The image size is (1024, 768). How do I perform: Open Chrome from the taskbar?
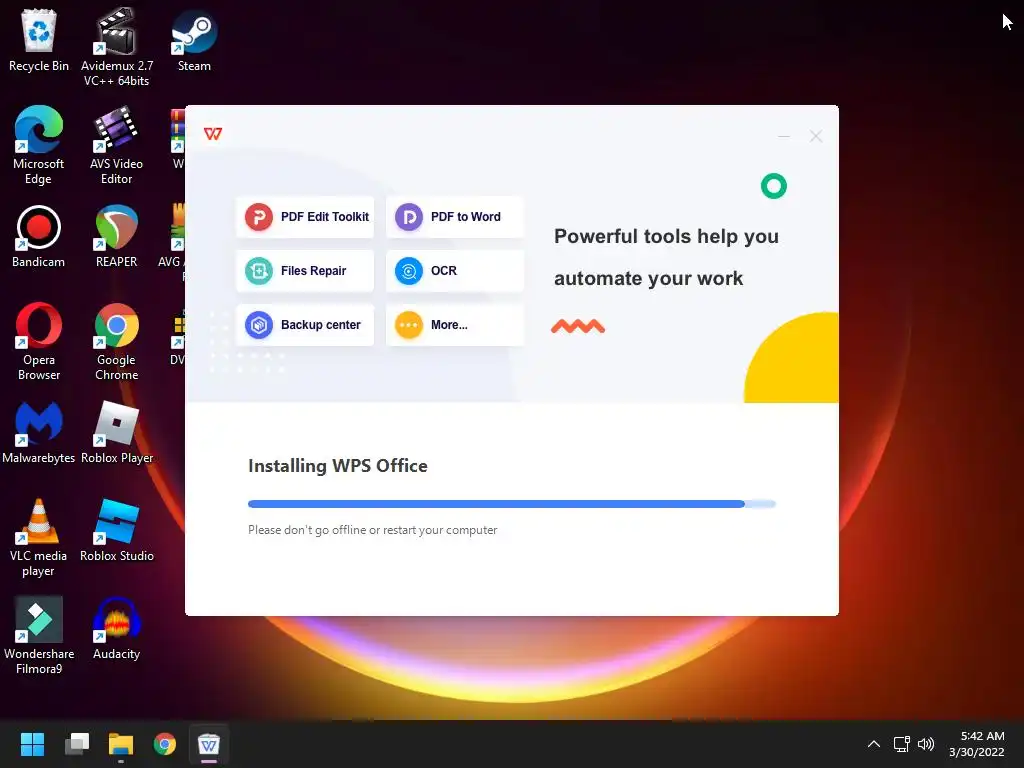165,744
